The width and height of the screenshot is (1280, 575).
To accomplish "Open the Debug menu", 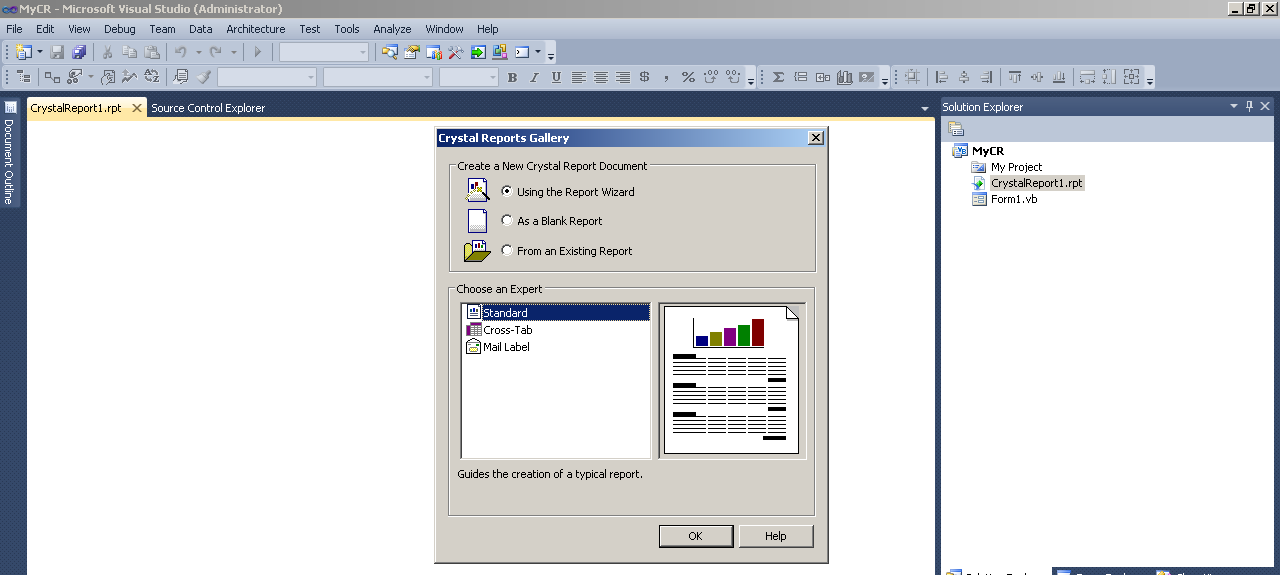I will (120, 29).
